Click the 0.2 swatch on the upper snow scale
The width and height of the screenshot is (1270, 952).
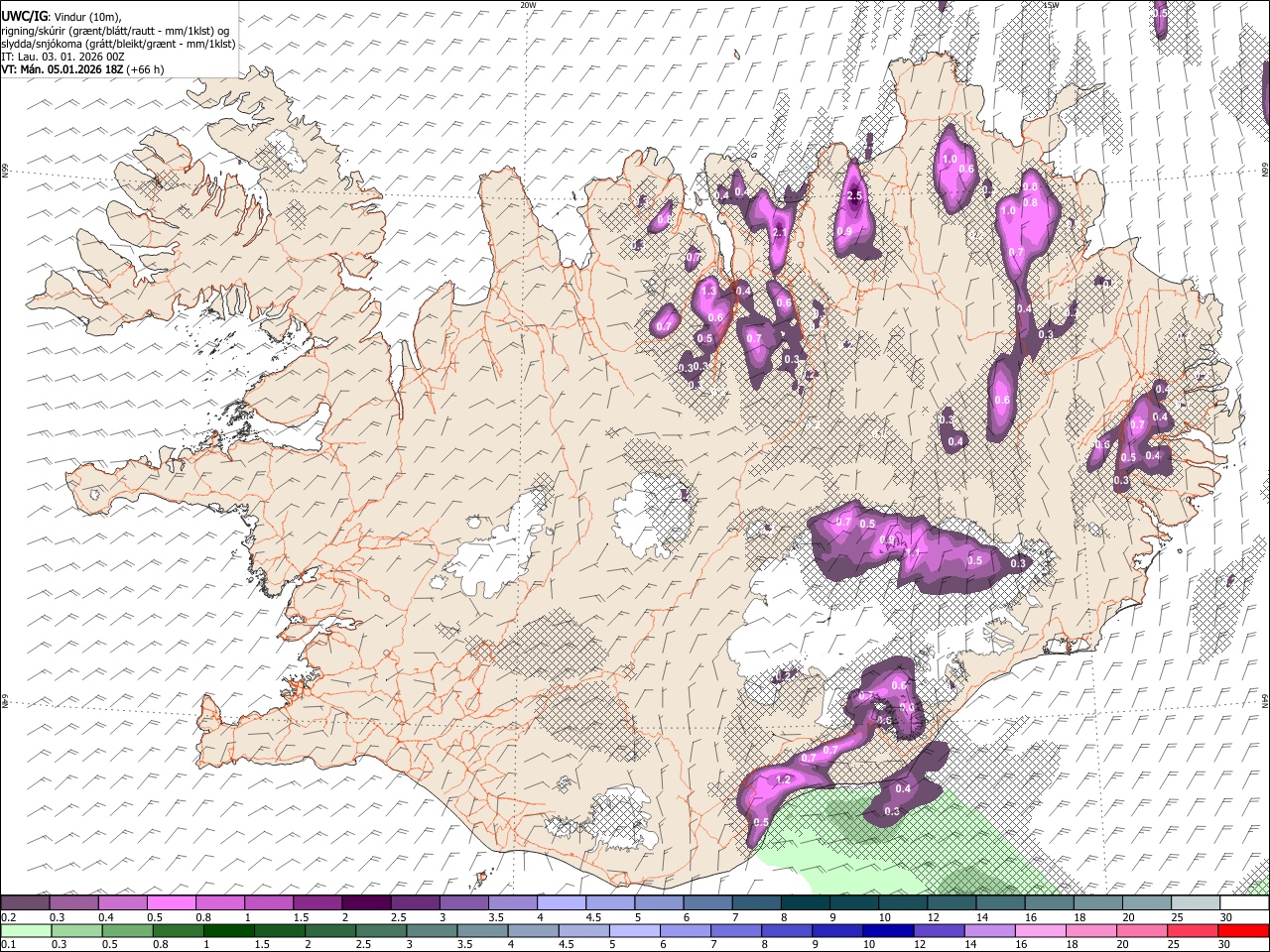coord(25,903)
